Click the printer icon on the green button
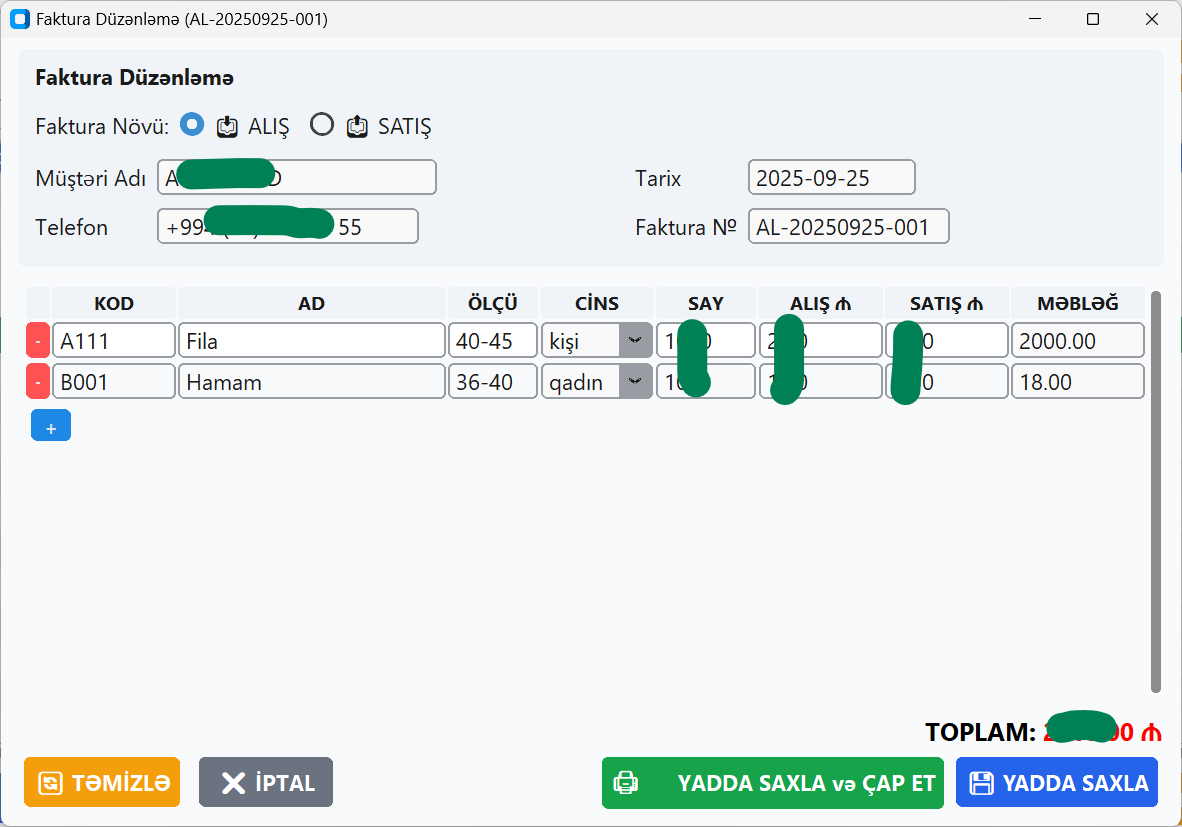The image size is (1182, 827). point(625,783)
